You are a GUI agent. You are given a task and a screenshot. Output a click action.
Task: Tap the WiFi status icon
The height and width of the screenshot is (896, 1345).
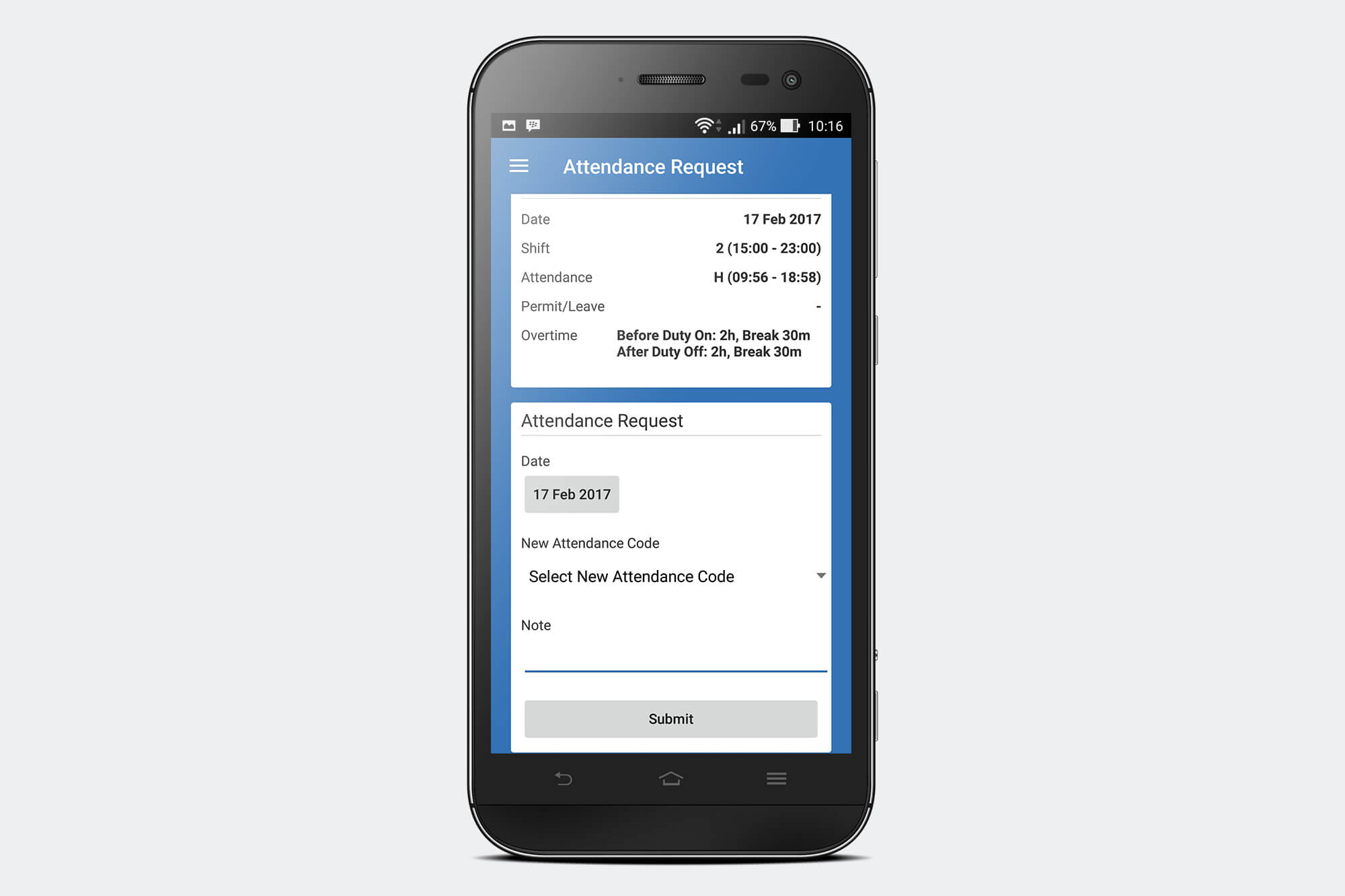700,123
